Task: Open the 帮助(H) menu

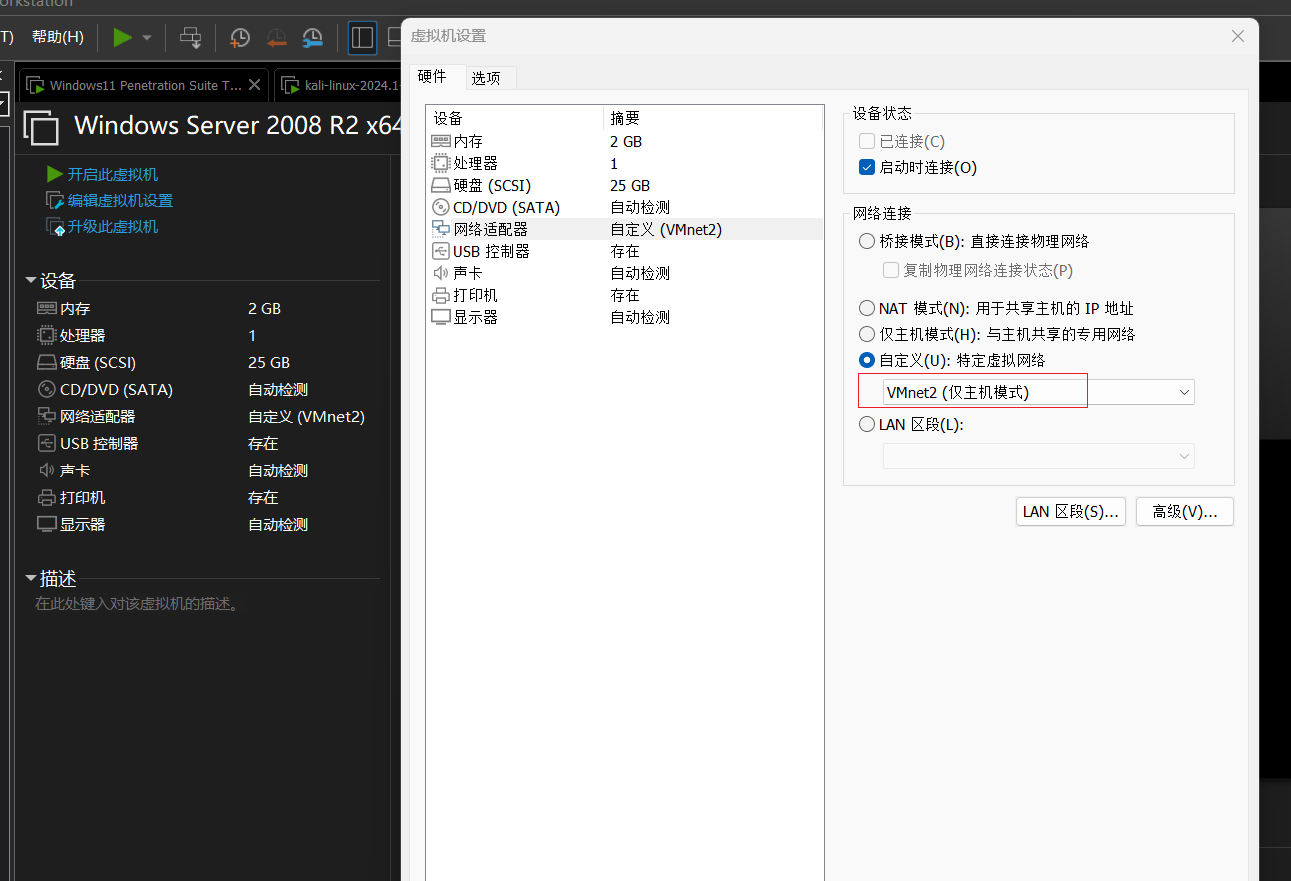Action: coord(58,37)
